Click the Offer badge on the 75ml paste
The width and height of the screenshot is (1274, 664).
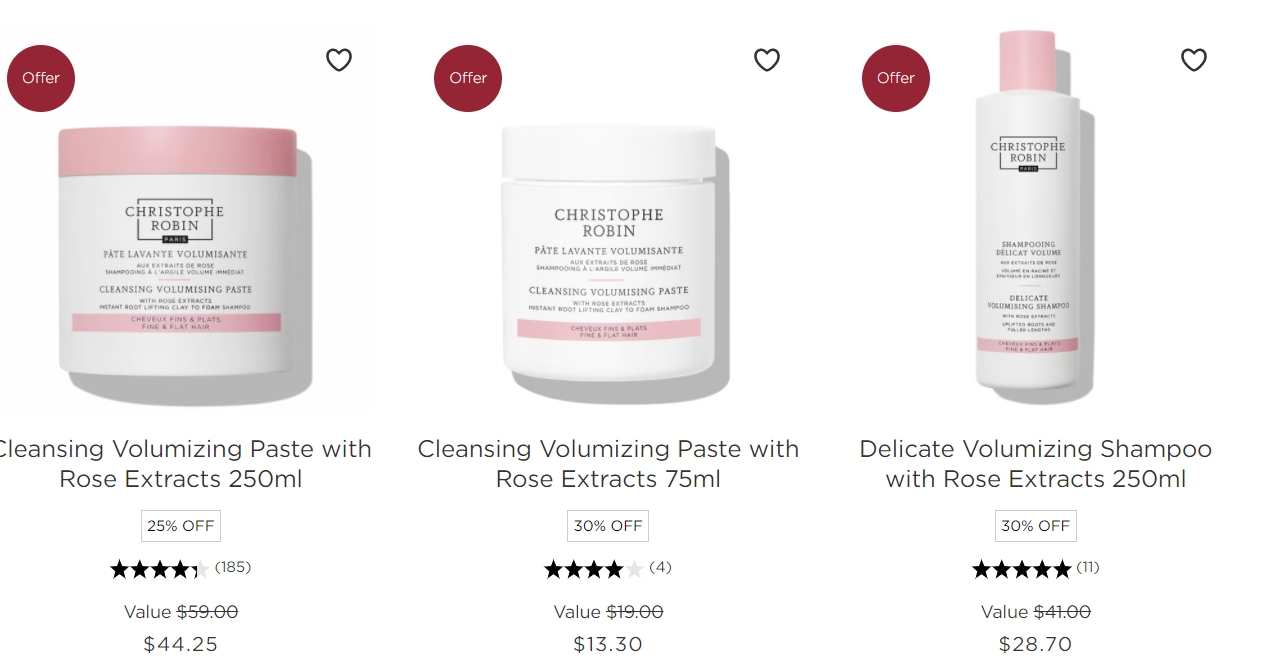[468, 78]
